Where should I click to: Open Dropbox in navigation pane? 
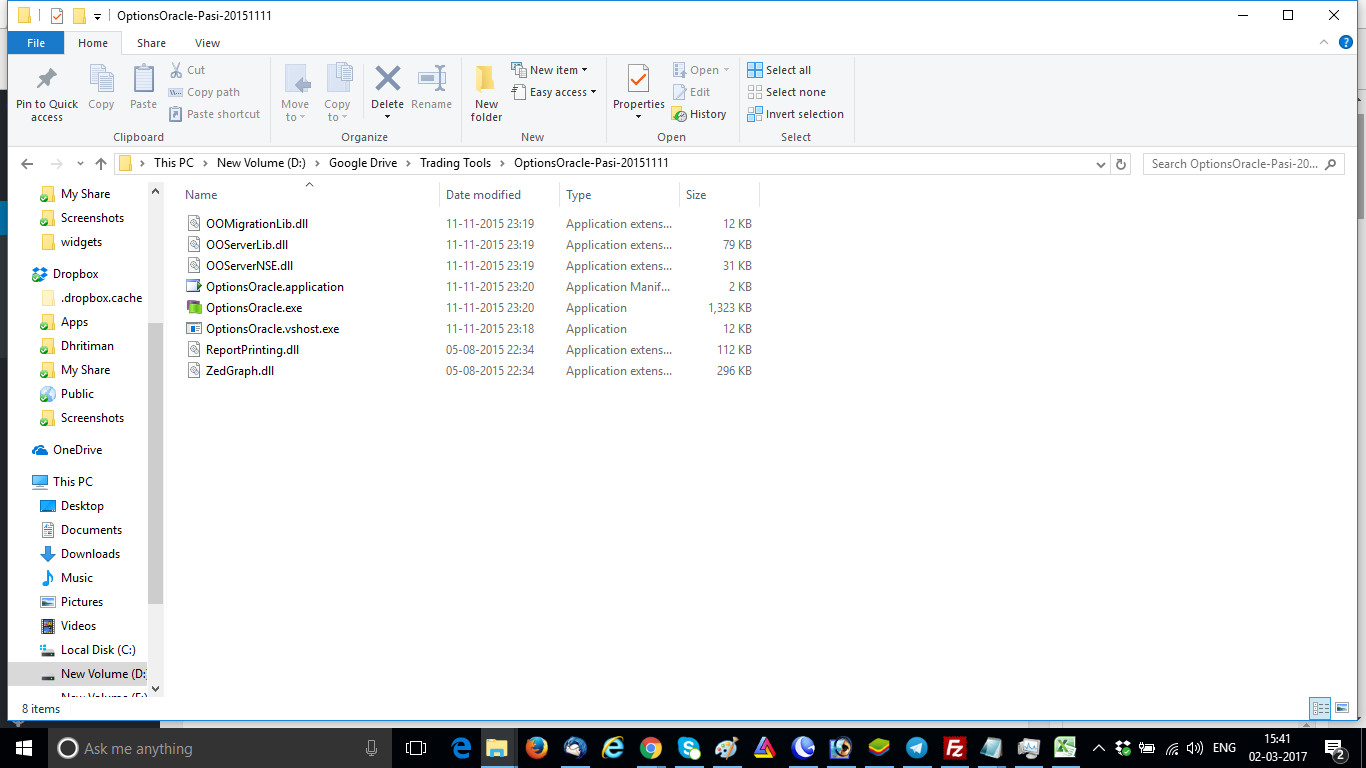[76, 274]
